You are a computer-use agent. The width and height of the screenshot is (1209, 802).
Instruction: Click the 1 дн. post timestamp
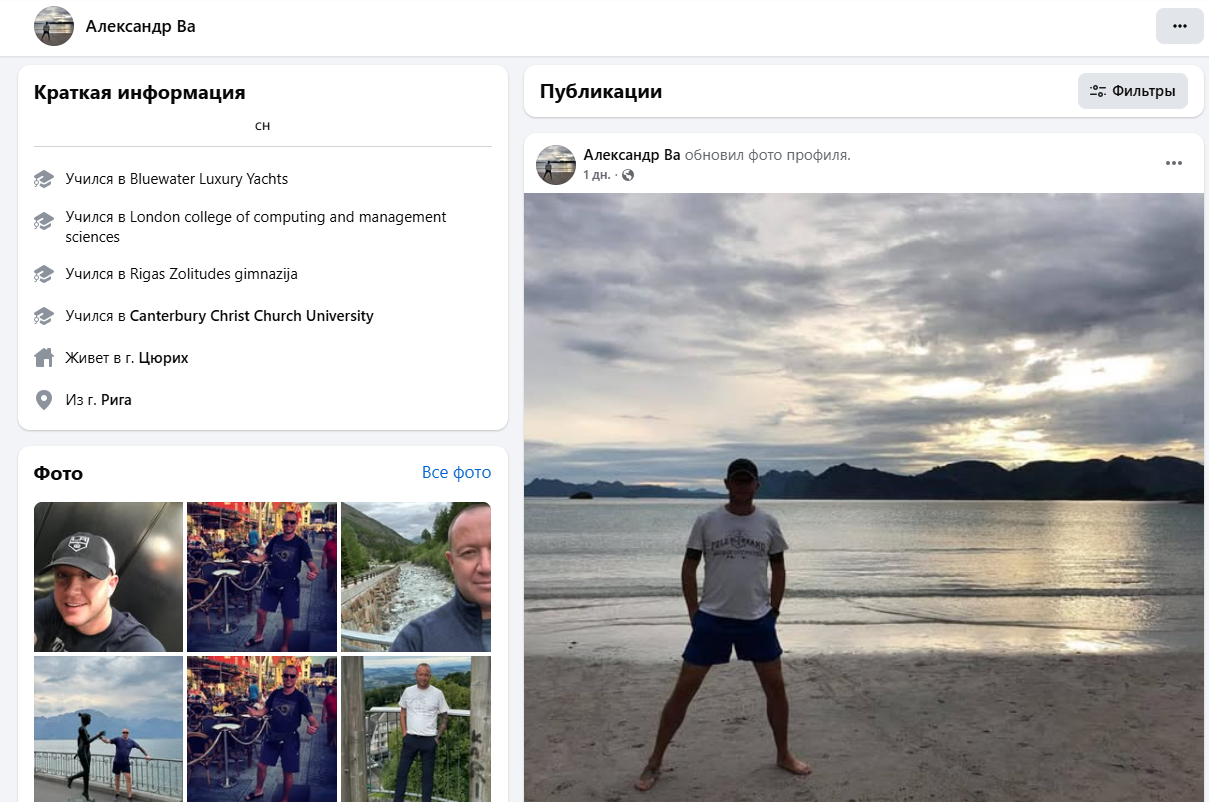tap(597, 176)
